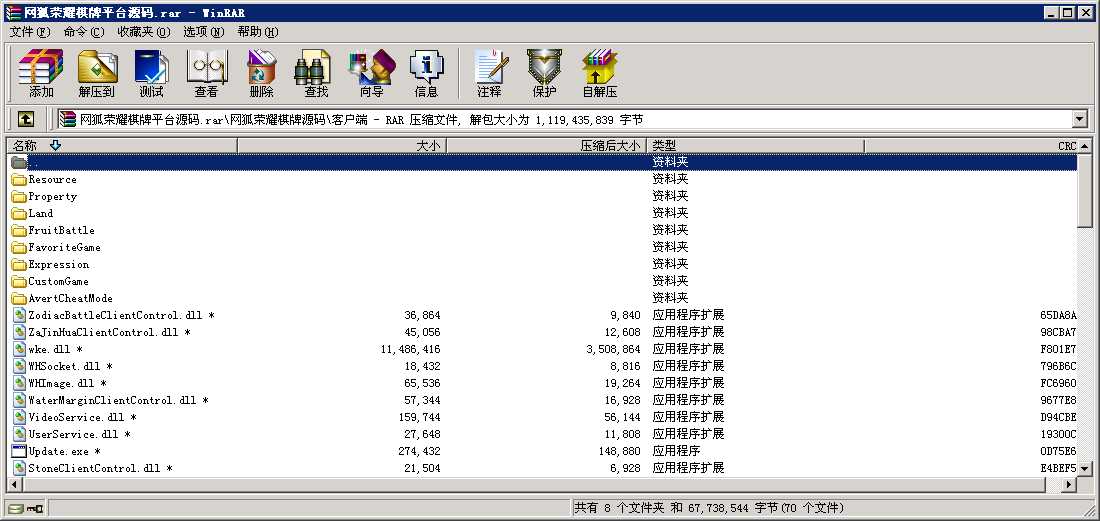Expand the address bar path dropdown
This screenshot has width=1100, height=521.
point(1080,120)
